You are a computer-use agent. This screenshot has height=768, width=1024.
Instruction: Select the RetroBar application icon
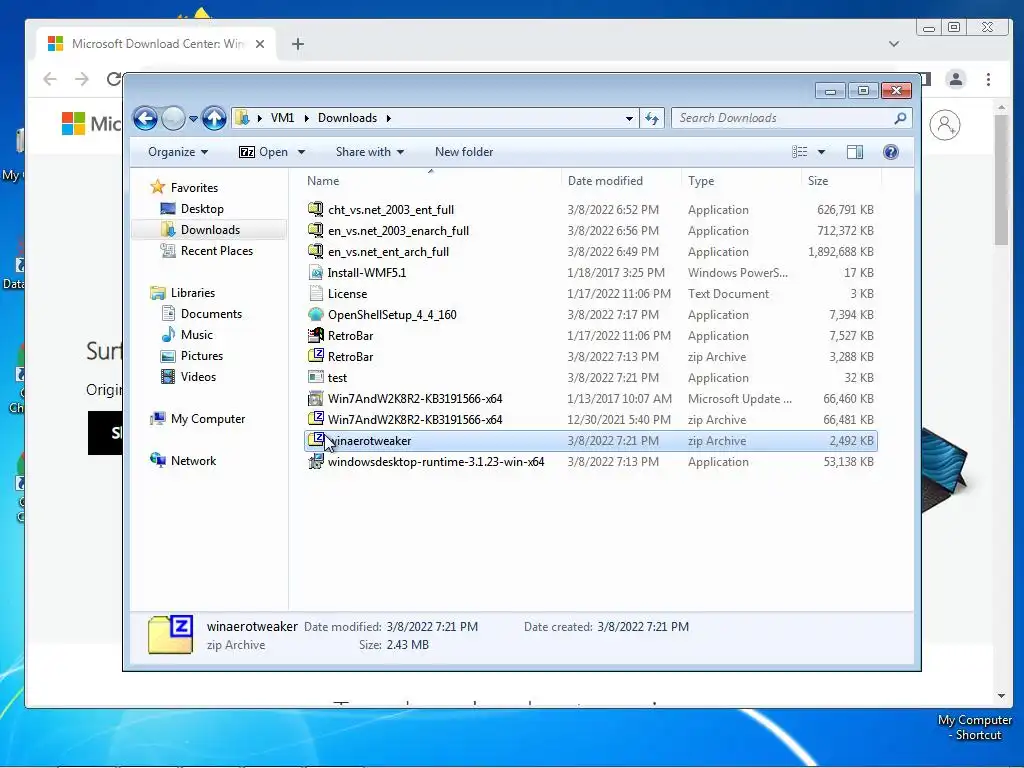315,335
